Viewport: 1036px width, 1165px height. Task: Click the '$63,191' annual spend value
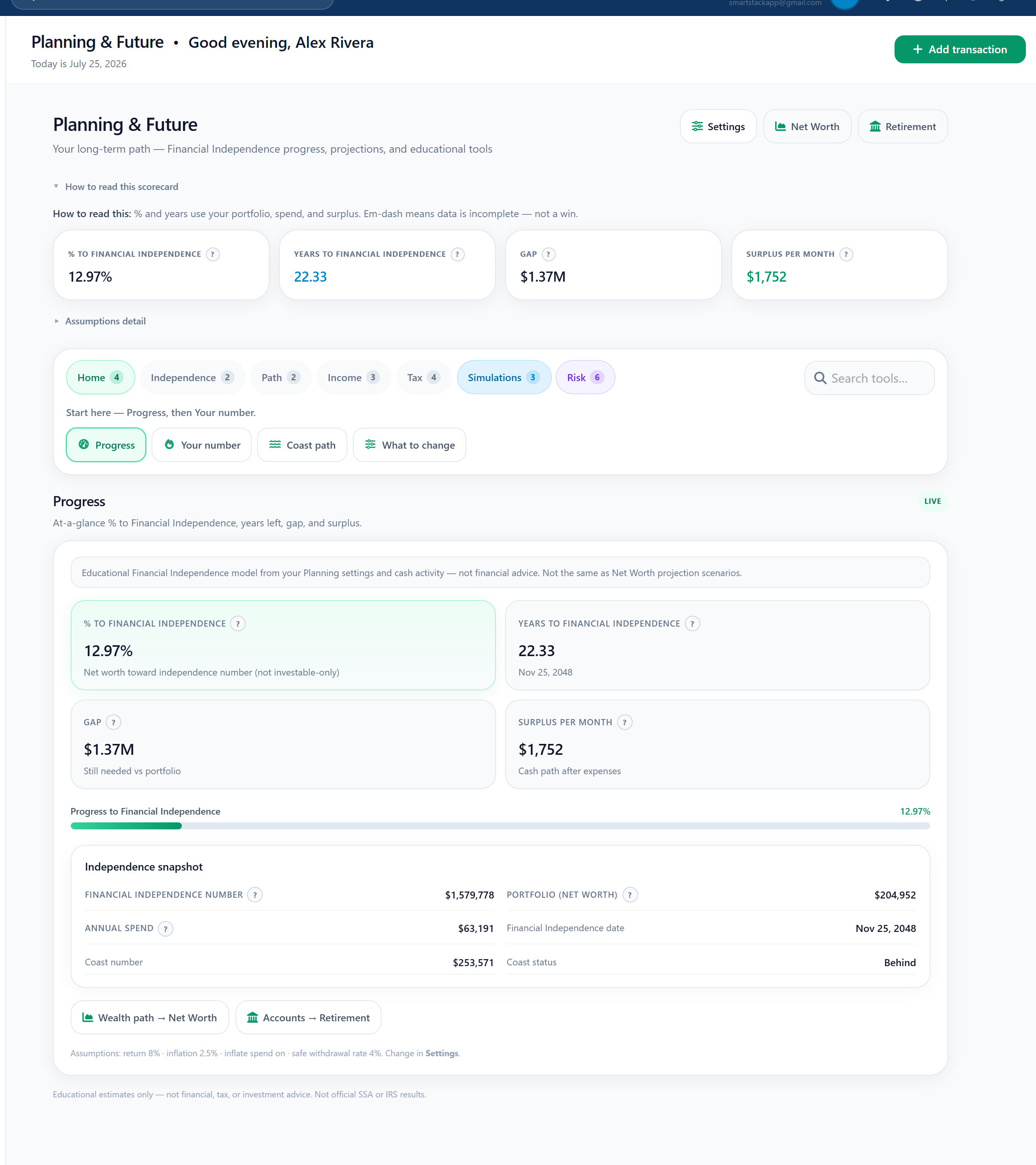[x=476, y=929]
